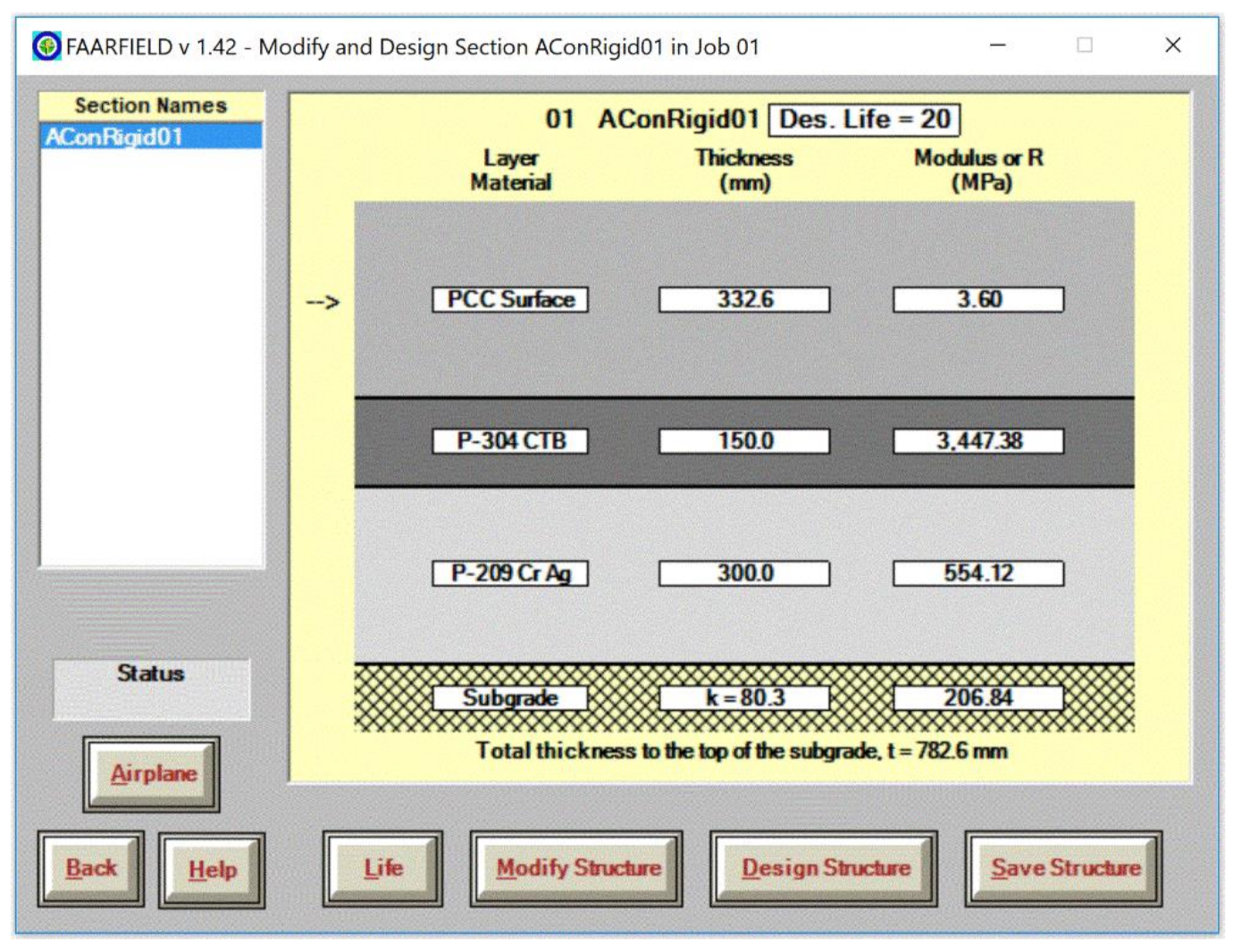Click the Layer Material column header

(510, 170)
